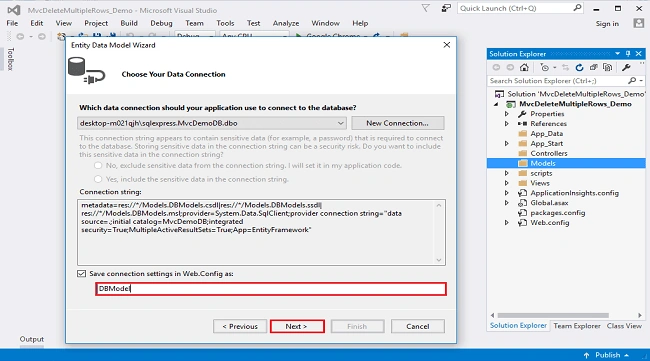Click connection string scrollbar down arrow

coord(439,260)
